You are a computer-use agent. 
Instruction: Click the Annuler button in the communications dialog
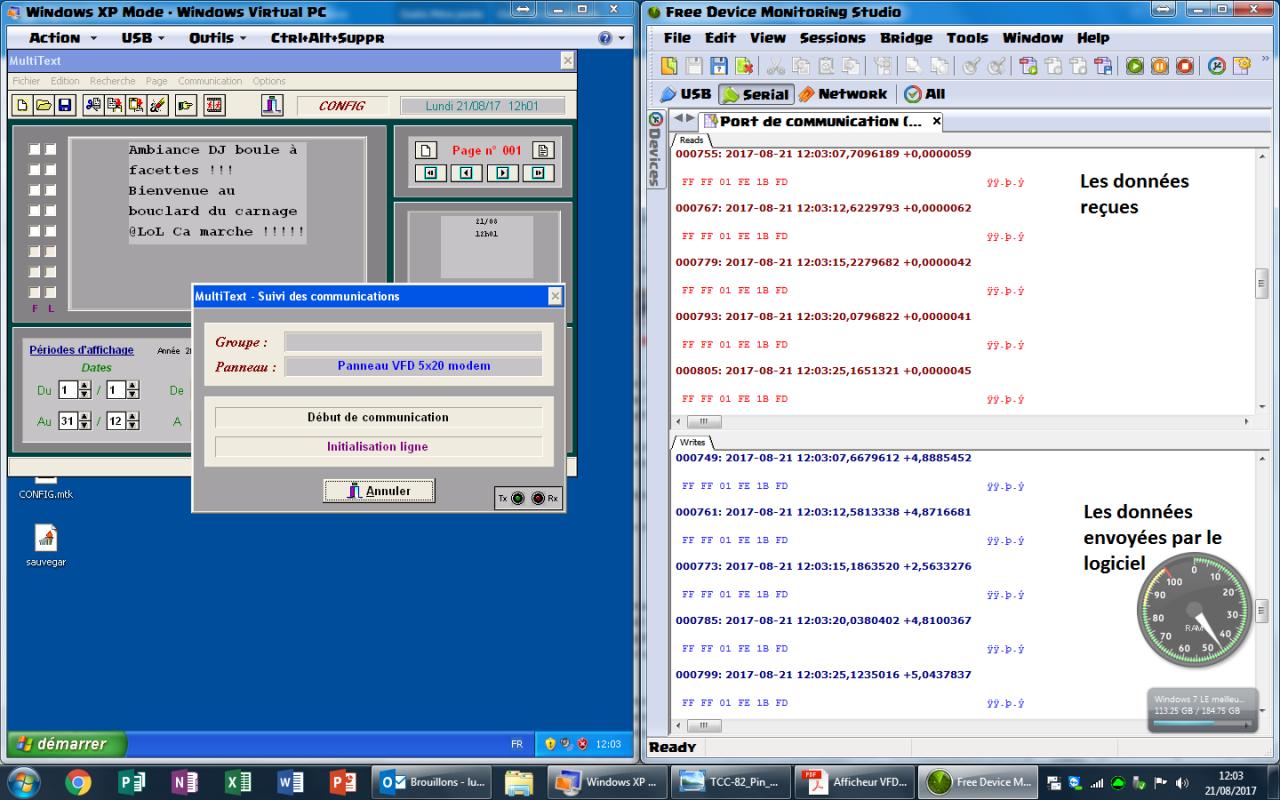379,491
